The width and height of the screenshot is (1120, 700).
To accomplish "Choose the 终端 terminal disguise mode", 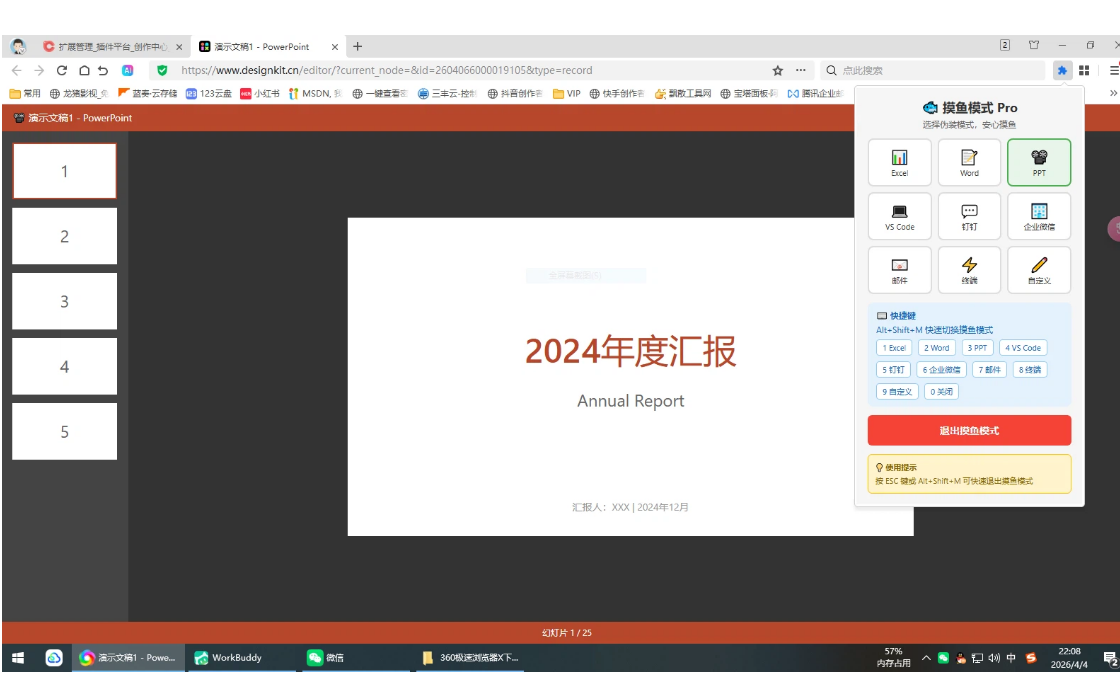I will pos(969,270).
